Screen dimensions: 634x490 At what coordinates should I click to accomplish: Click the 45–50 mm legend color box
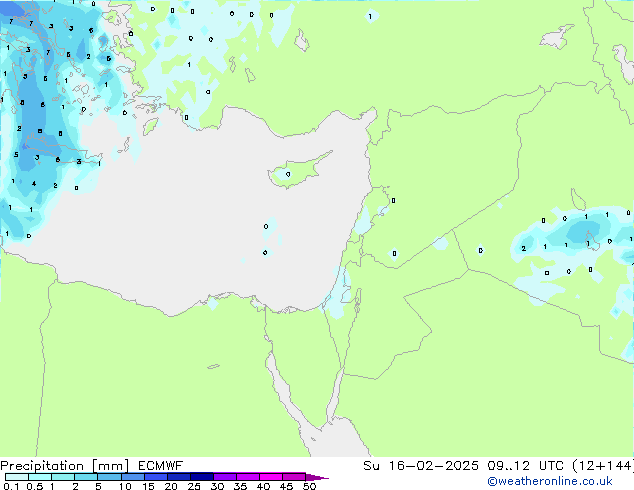(x=294, y=477)
